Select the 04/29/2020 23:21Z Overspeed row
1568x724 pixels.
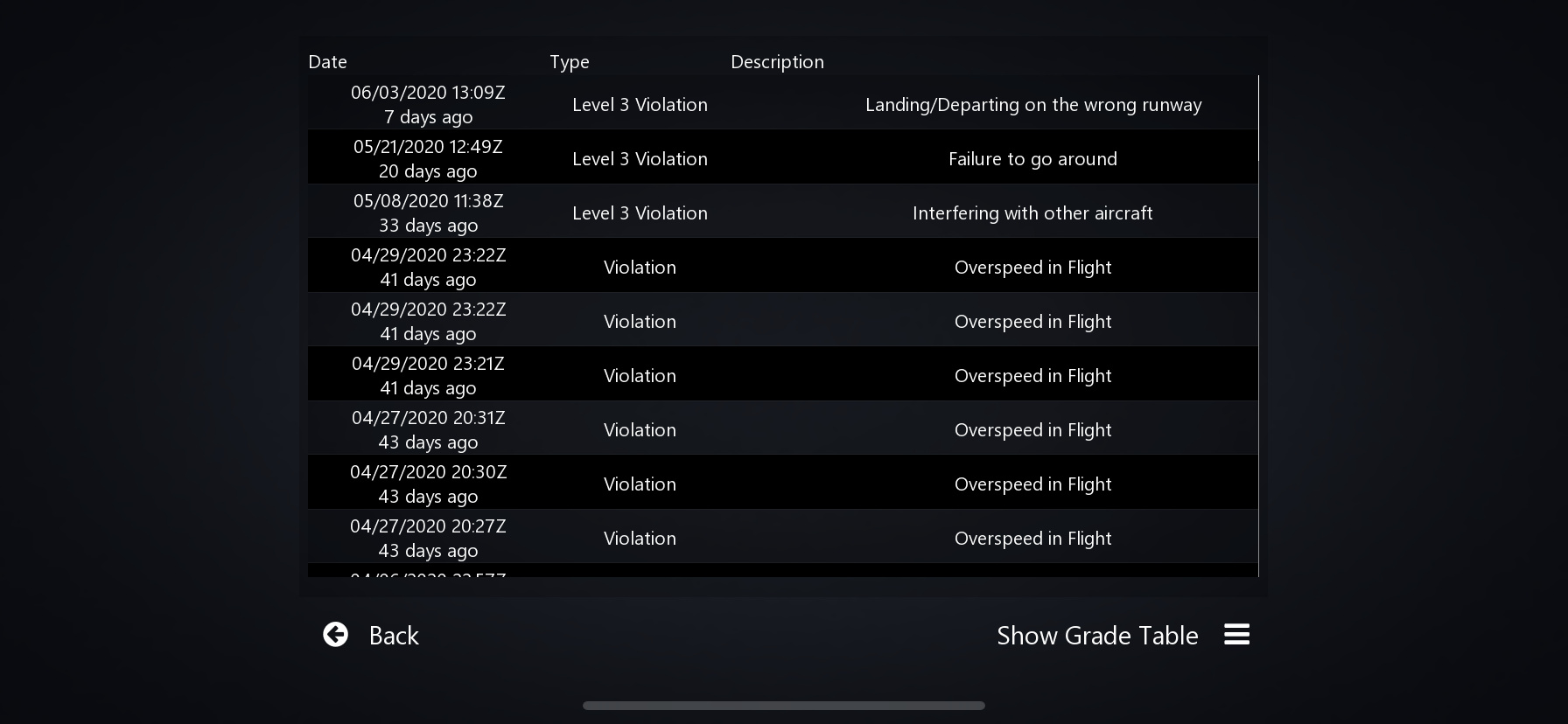coord(1032,376)
